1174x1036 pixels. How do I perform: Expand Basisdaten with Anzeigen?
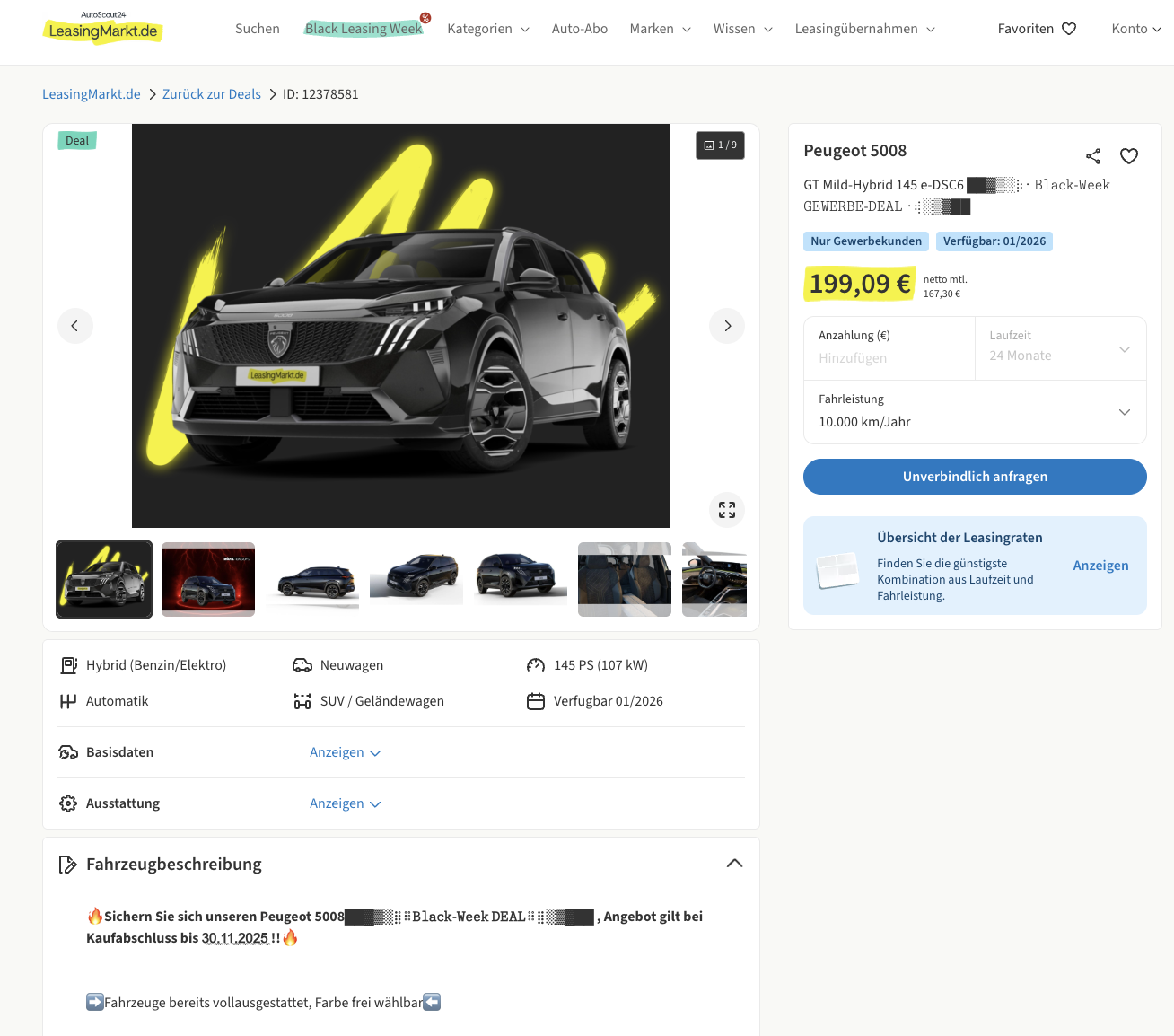345,752
